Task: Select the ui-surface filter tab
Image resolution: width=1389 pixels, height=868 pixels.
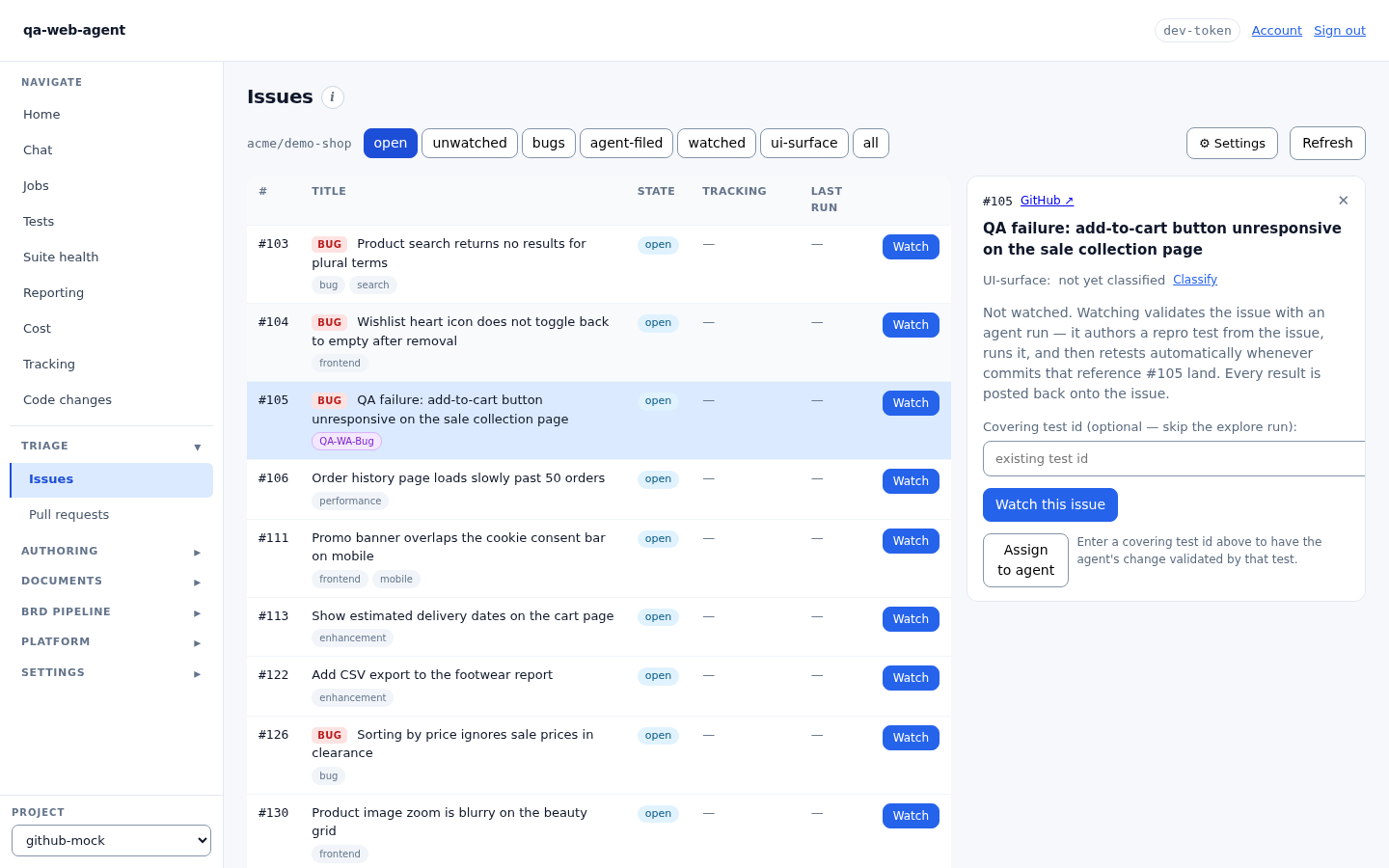Action: pos(804,143)
